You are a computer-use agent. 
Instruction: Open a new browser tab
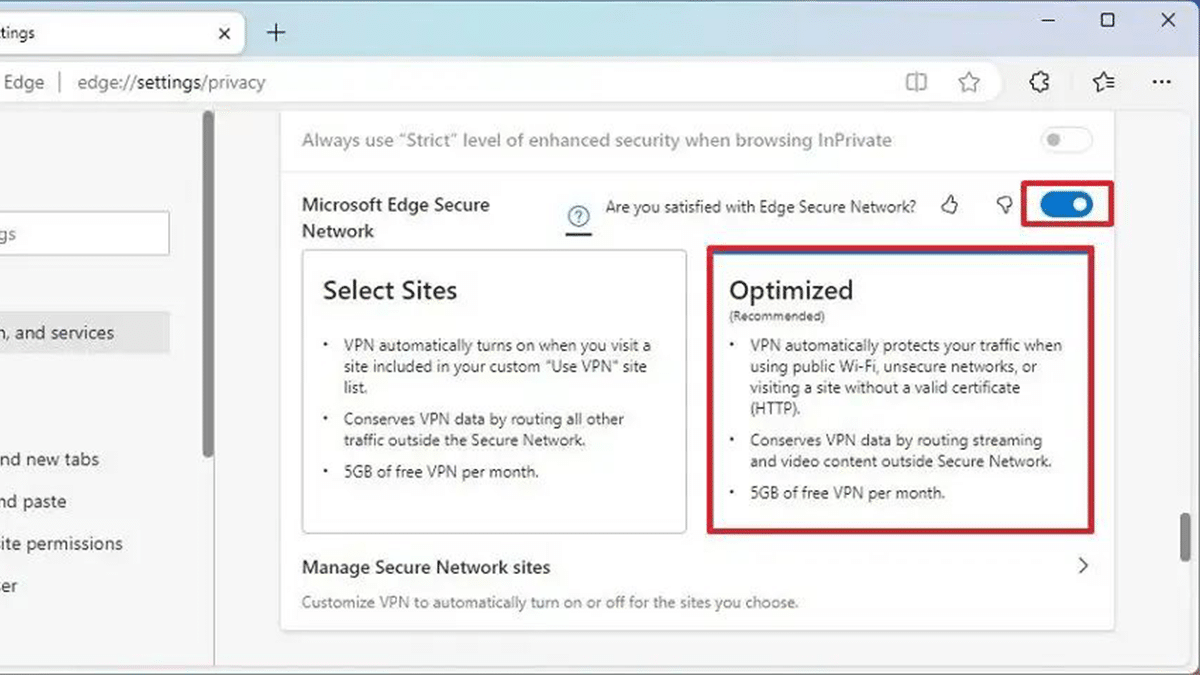point(275,32)
